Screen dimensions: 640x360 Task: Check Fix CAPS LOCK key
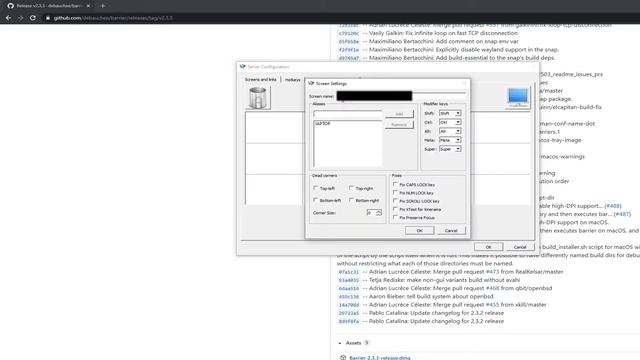pyautogui.click(x=395, y=184)
